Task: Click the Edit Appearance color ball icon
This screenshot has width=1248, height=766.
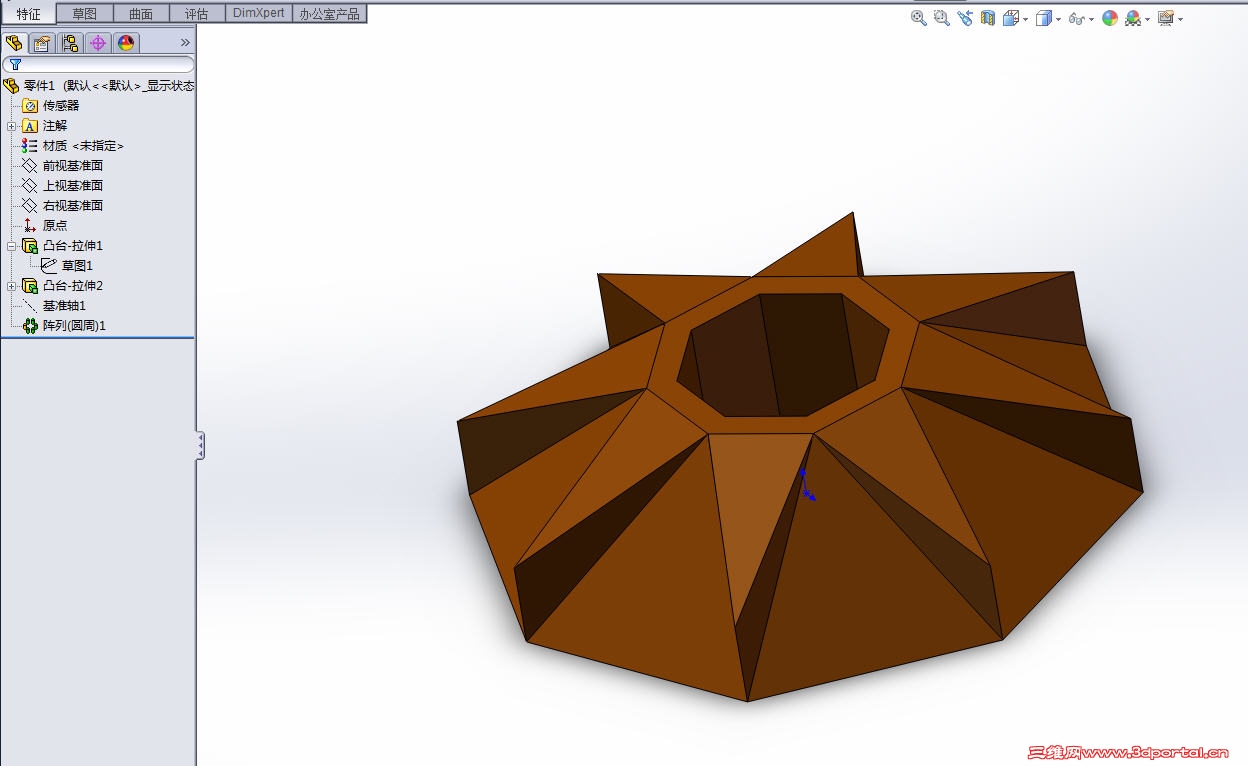Action: [1109, 18]
